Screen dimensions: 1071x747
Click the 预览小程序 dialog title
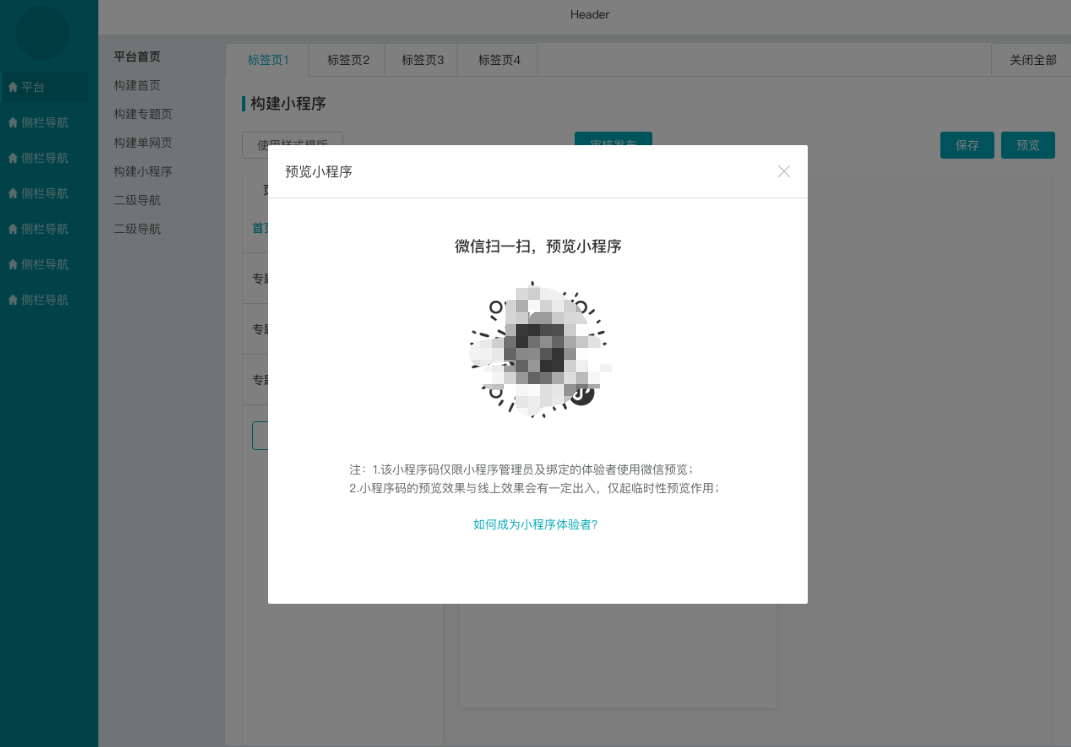pyautogui.click(x=318, y=171)
